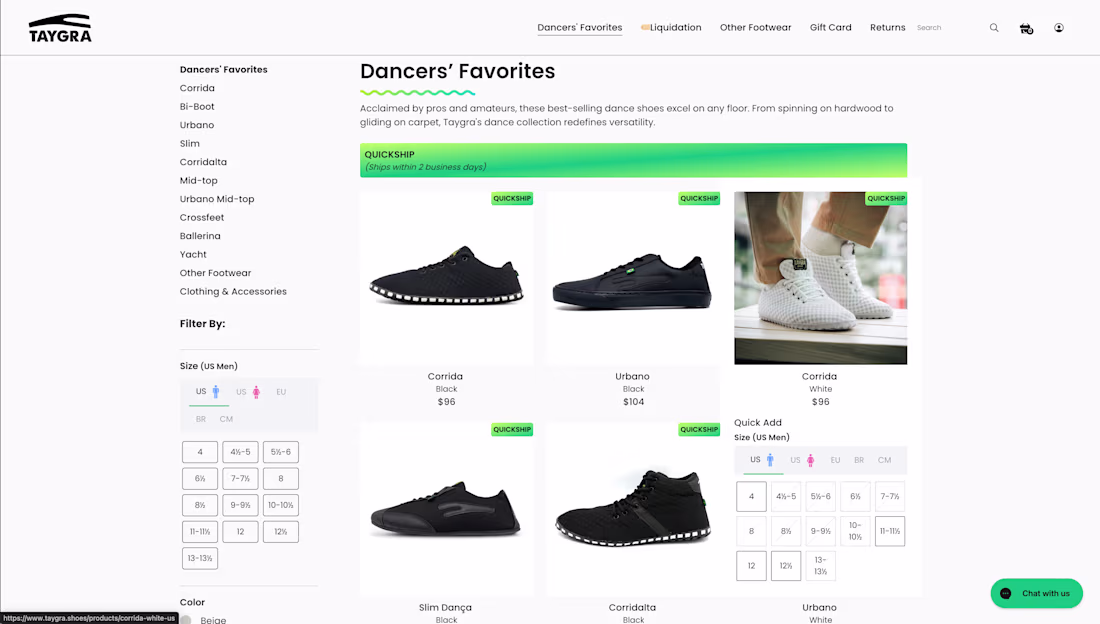This screenshot has height=624, width=1100.
Task: Toggle the 13-13½ size filter in sidebar
Action: pyautogui.click(x=200, y=559)
